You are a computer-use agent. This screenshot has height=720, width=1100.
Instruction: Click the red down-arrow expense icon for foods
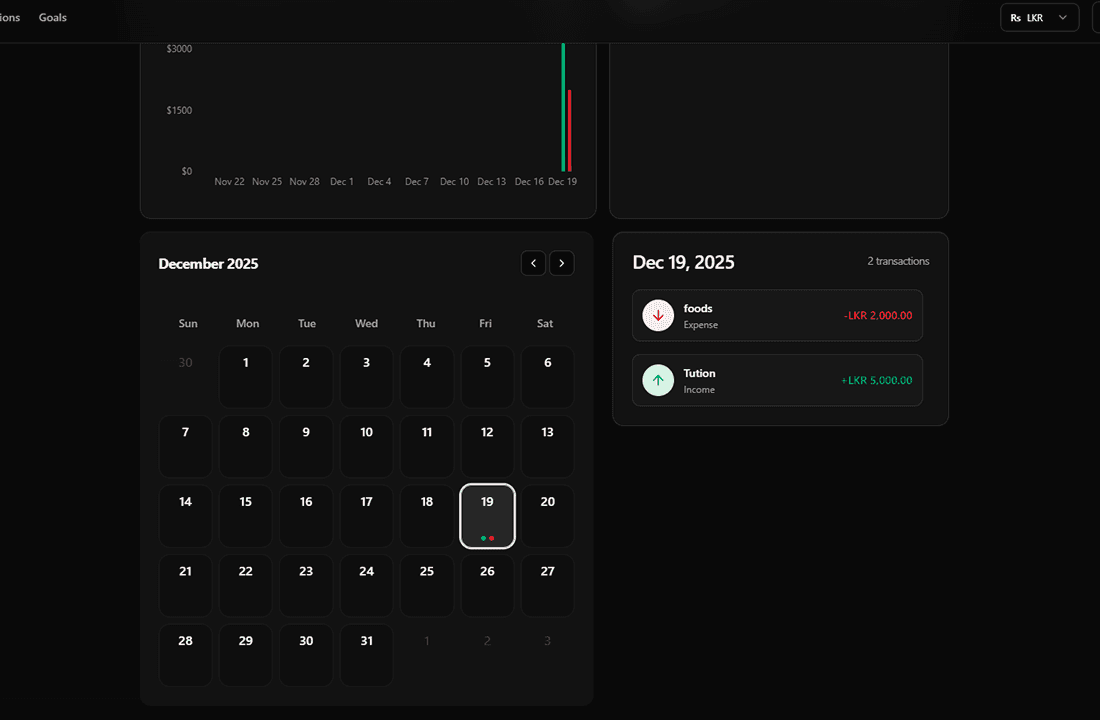coord(658,316)
